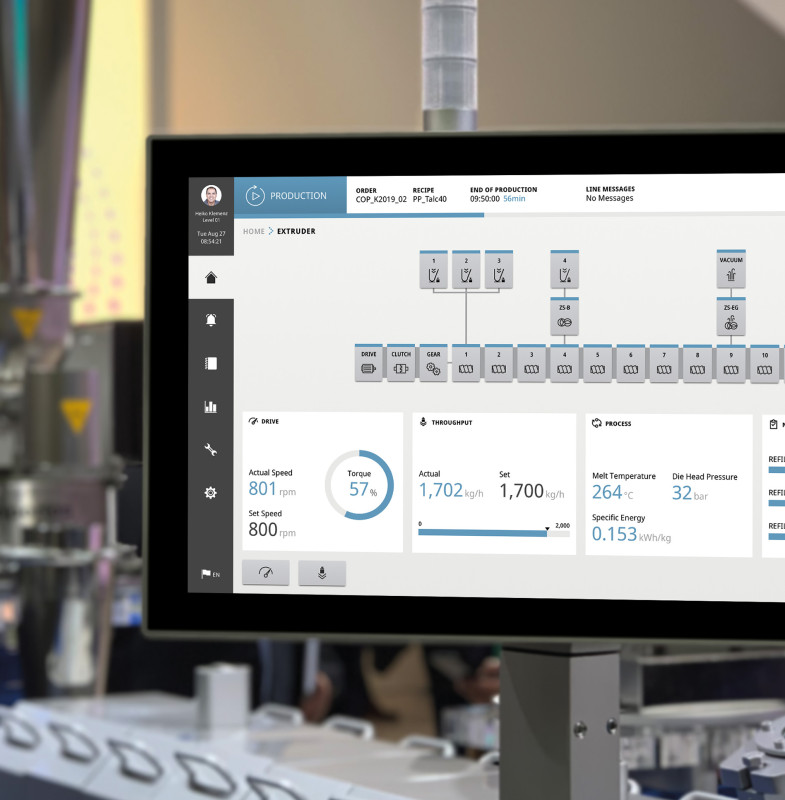
Task: Click the throughput progress bar
Action: (494, 533)
